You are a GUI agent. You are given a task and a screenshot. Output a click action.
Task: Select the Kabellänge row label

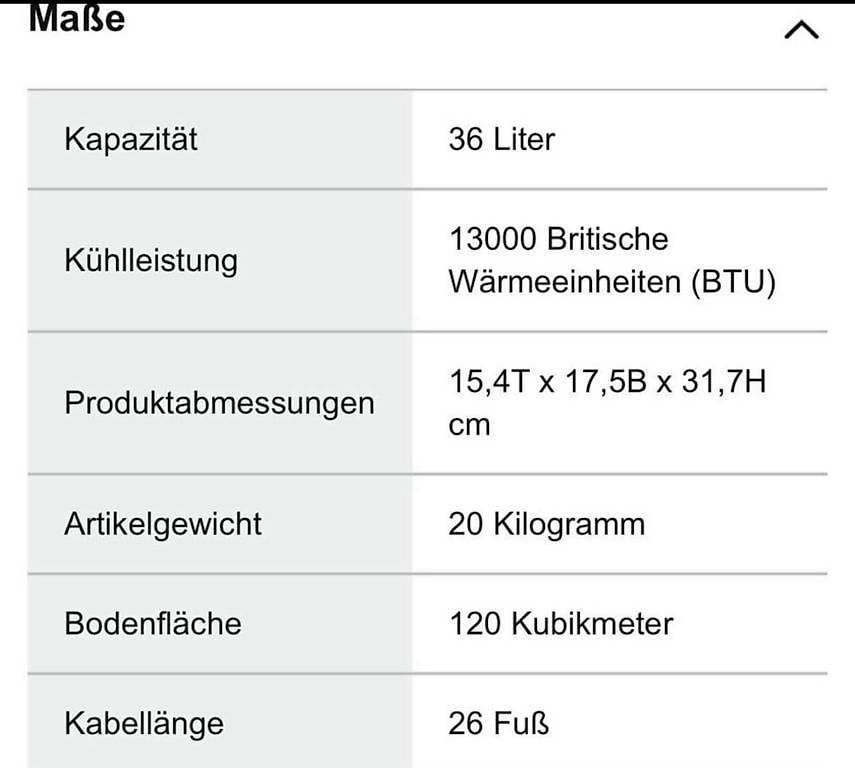click(144, 723)
